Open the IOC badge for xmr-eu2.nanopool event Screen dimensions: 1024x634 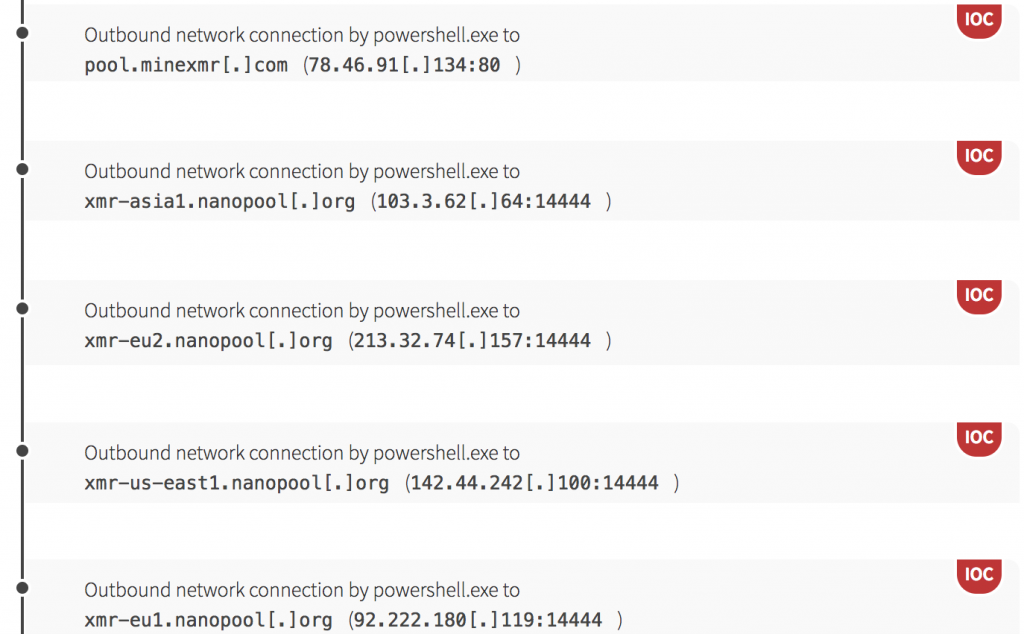(x=979, y=295)
